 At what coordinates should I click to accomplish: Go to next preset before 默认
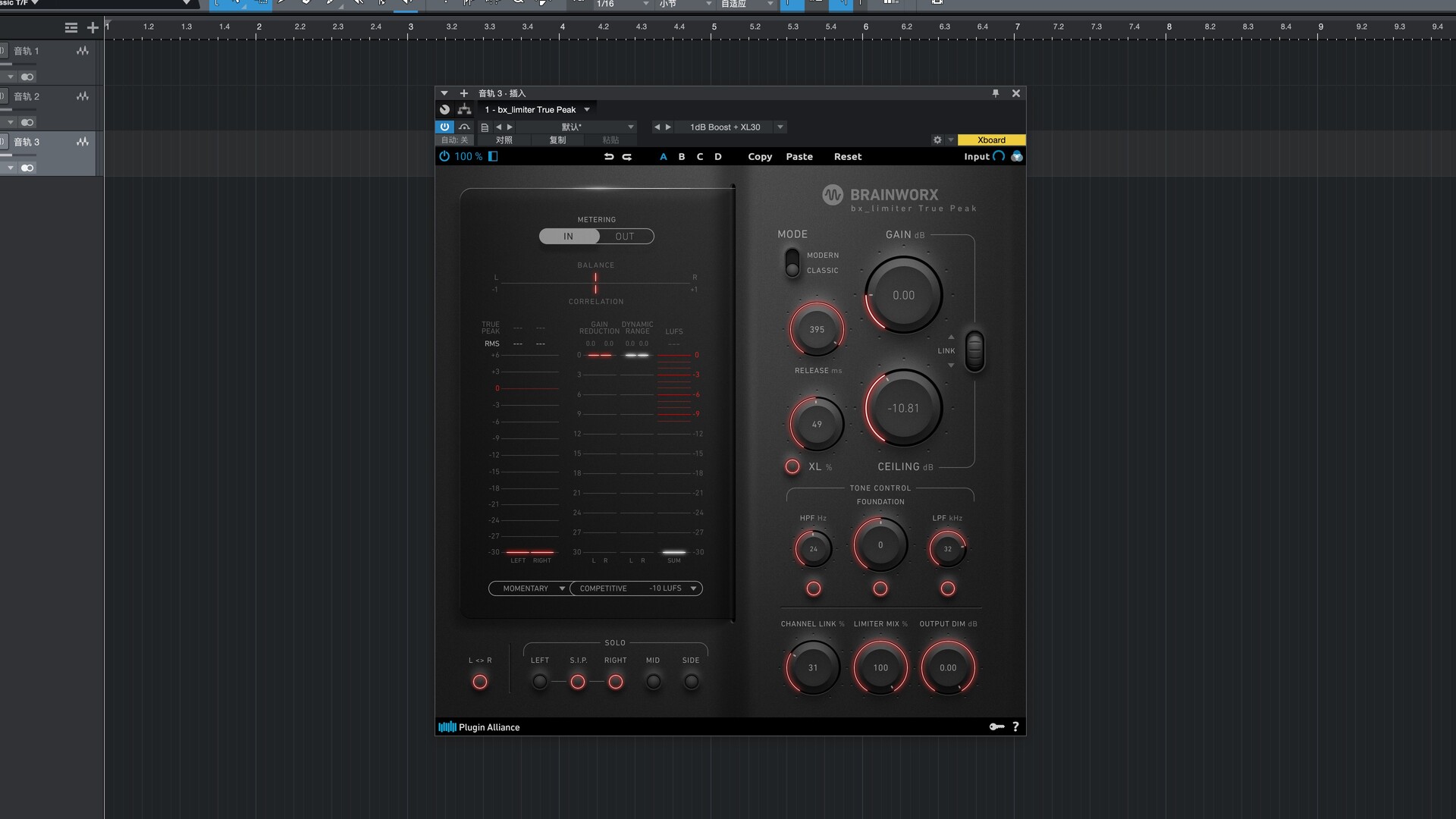click(510, 127)
